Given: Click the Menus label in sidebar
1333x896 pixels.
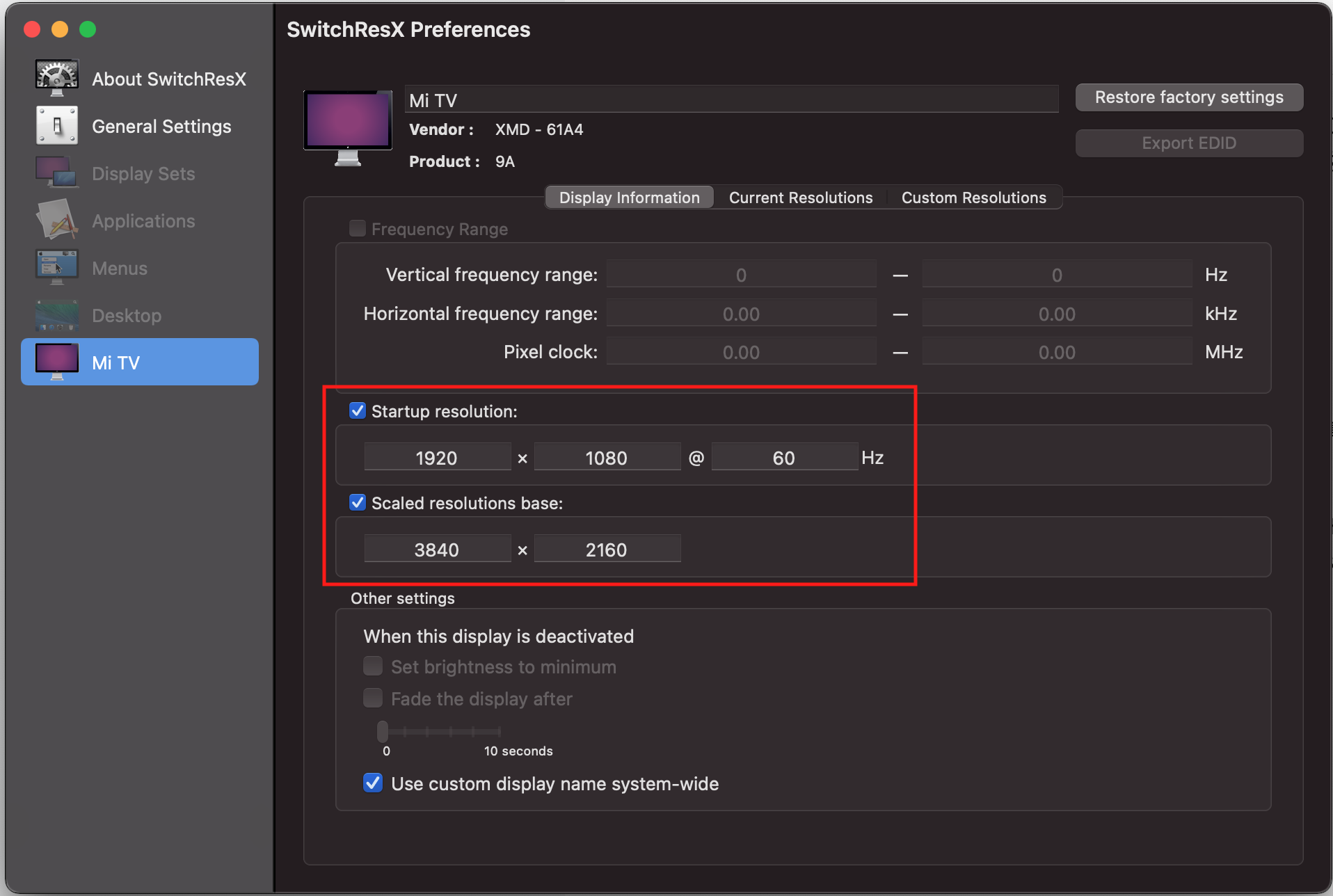Looking at the screenshot, I should [120, 268].
